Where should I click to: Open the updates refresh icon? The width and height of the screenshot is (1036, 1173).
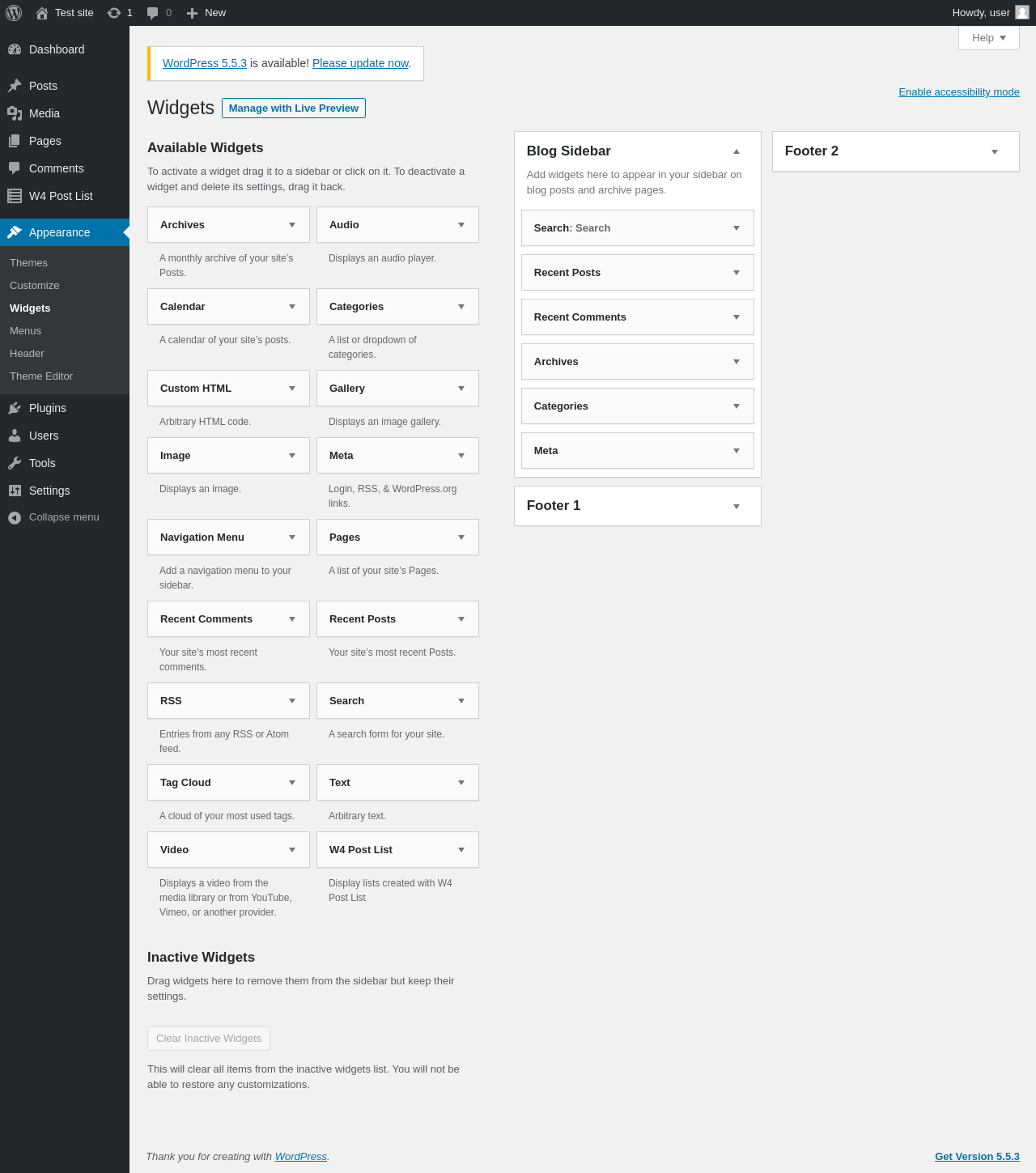coord(114,13)
